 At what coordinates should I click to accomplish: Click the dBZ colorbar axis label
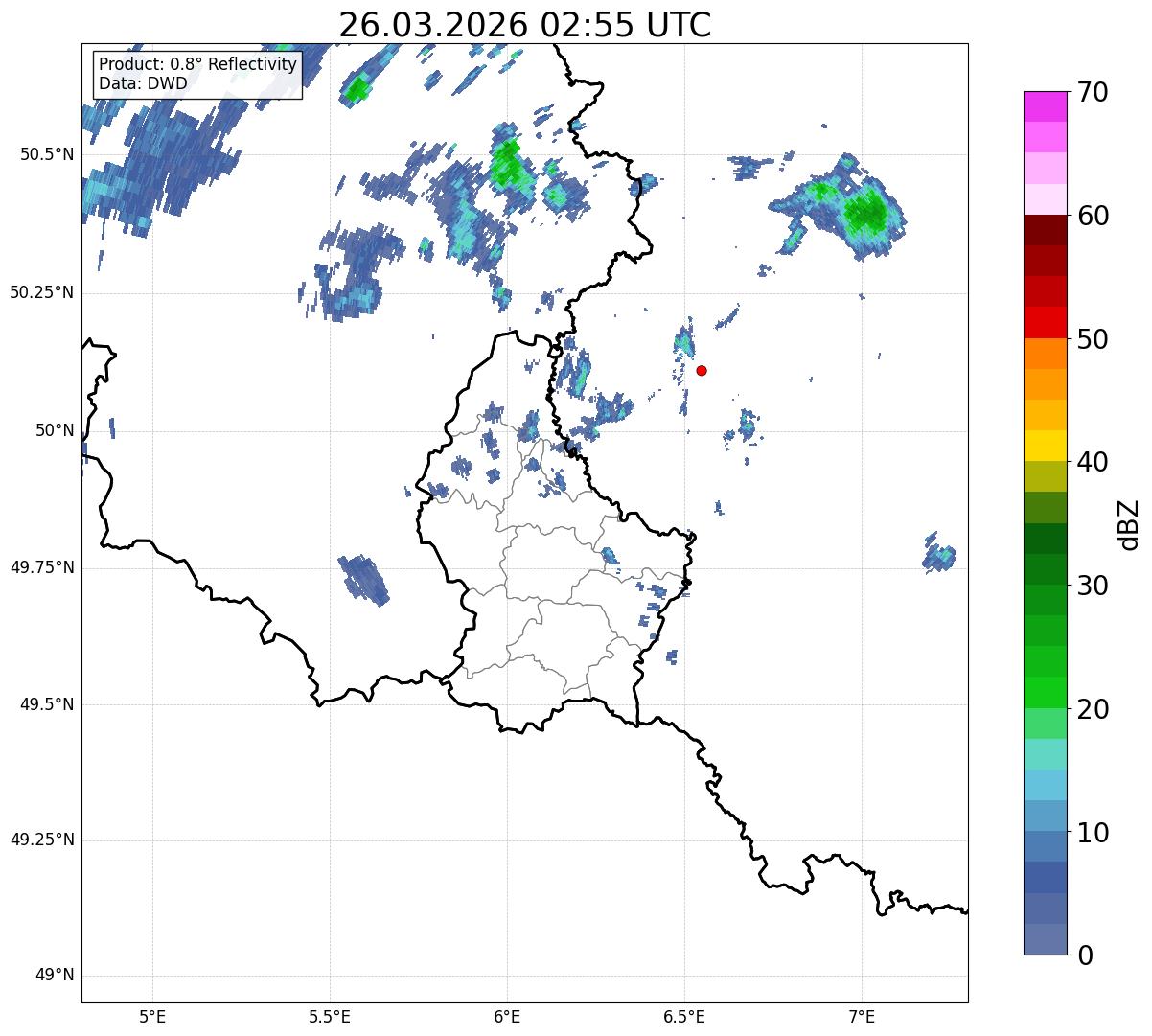1129,523
